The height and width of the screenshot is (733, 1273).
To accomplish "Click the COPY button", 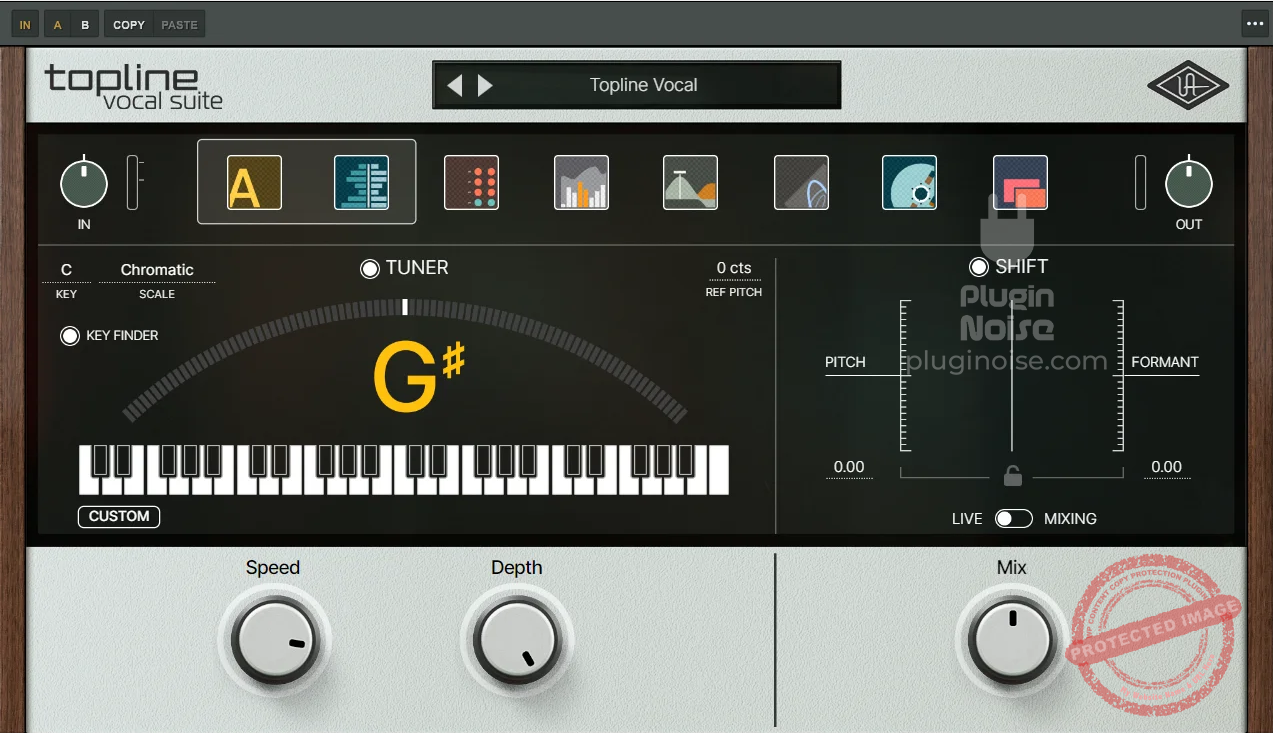I will click(129, 24).
